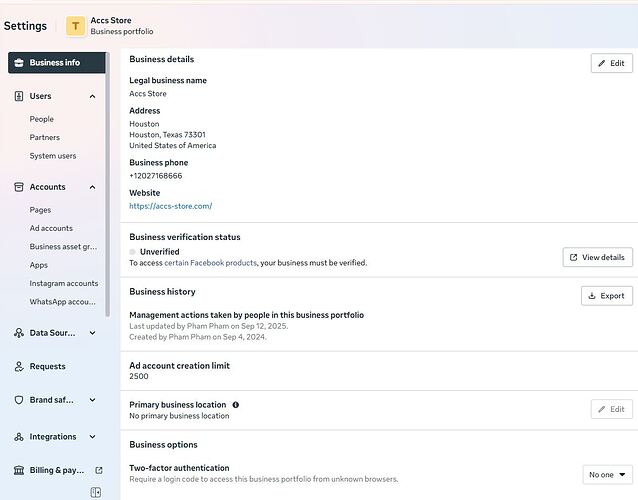Open the People menu item
This screenshot has height=500, width=638.
[42, 119]
